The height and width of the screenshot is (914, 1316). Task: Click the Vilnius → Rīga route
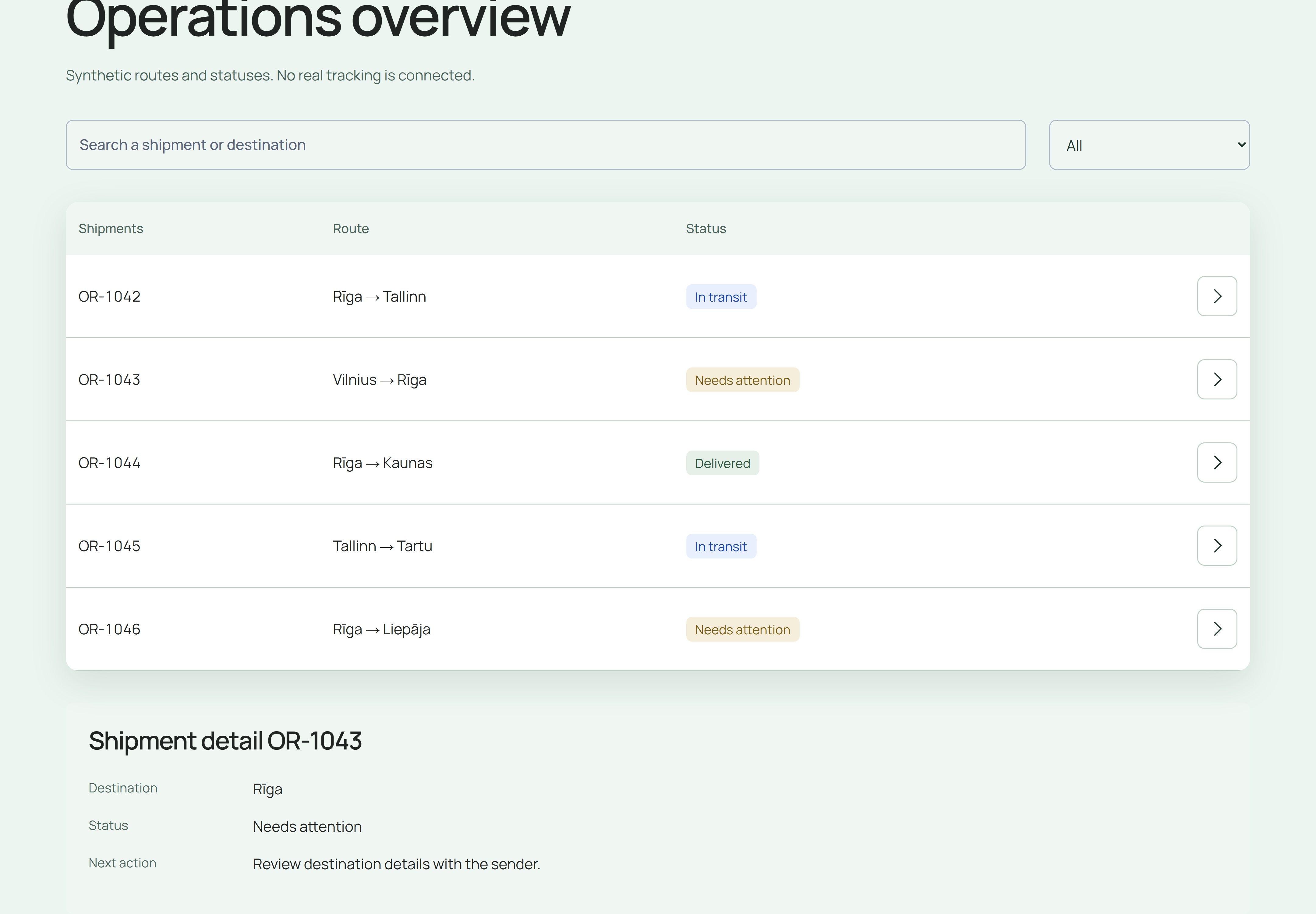tap(379, 380)
